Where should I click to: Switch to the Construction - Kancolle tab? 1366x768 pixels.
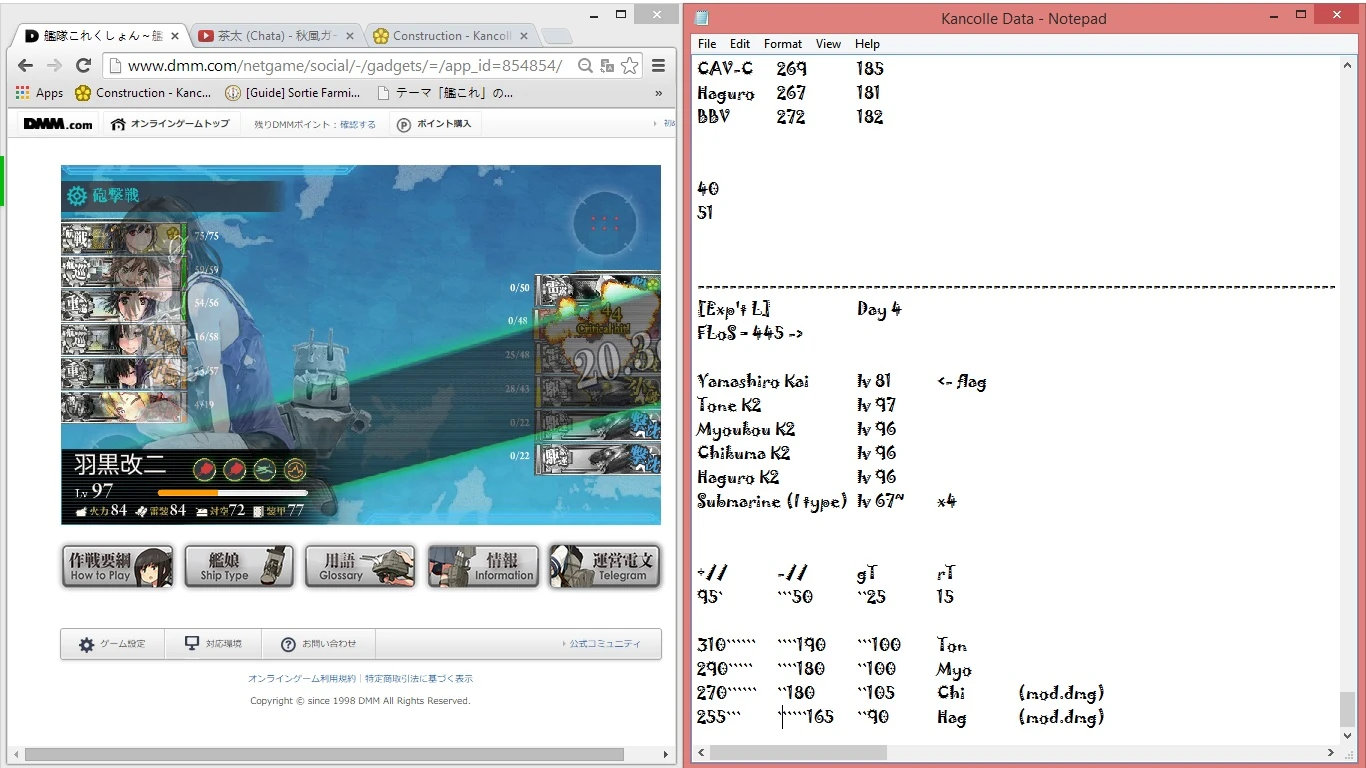452,36
